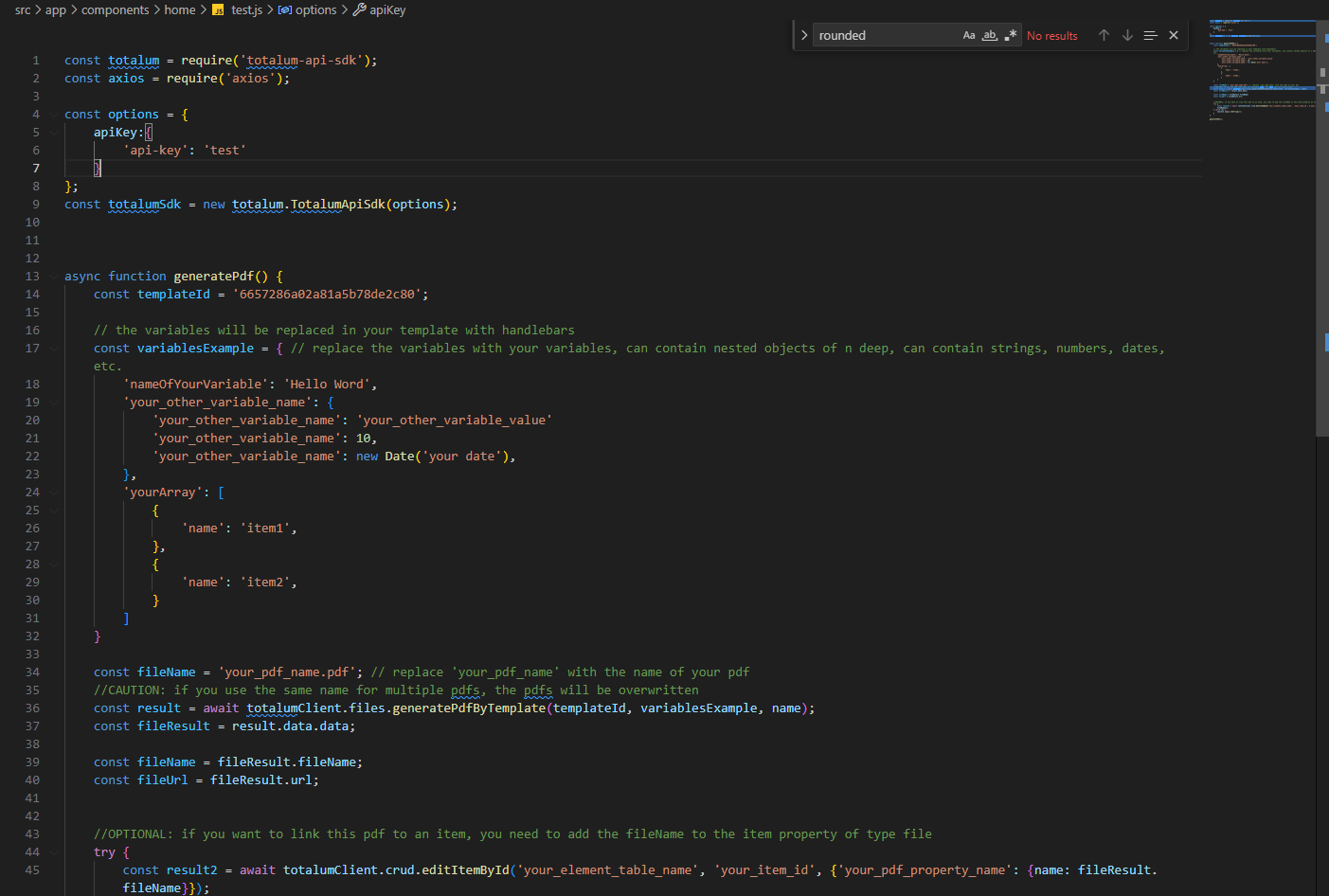Go to previous match arrow
This screenshot has width=1329, height=896.
coord(1104,35)
